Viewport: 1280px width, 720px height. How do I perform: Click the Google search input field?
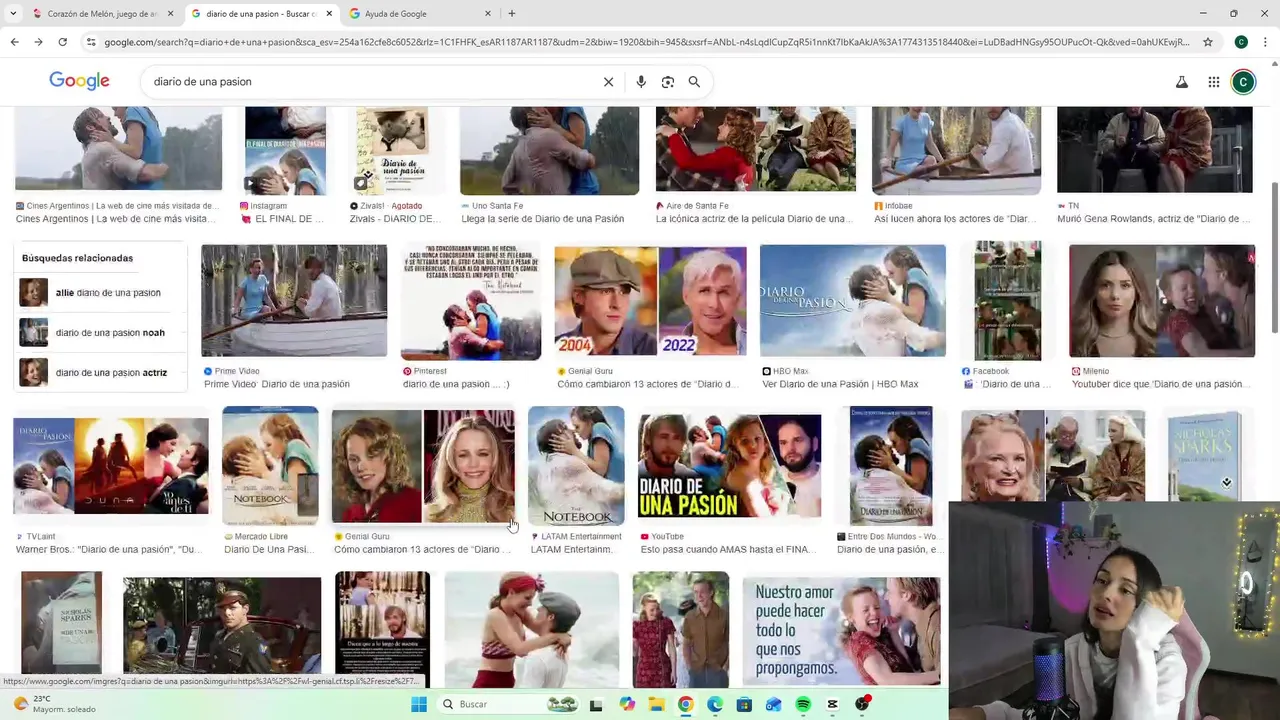point(370,82)
